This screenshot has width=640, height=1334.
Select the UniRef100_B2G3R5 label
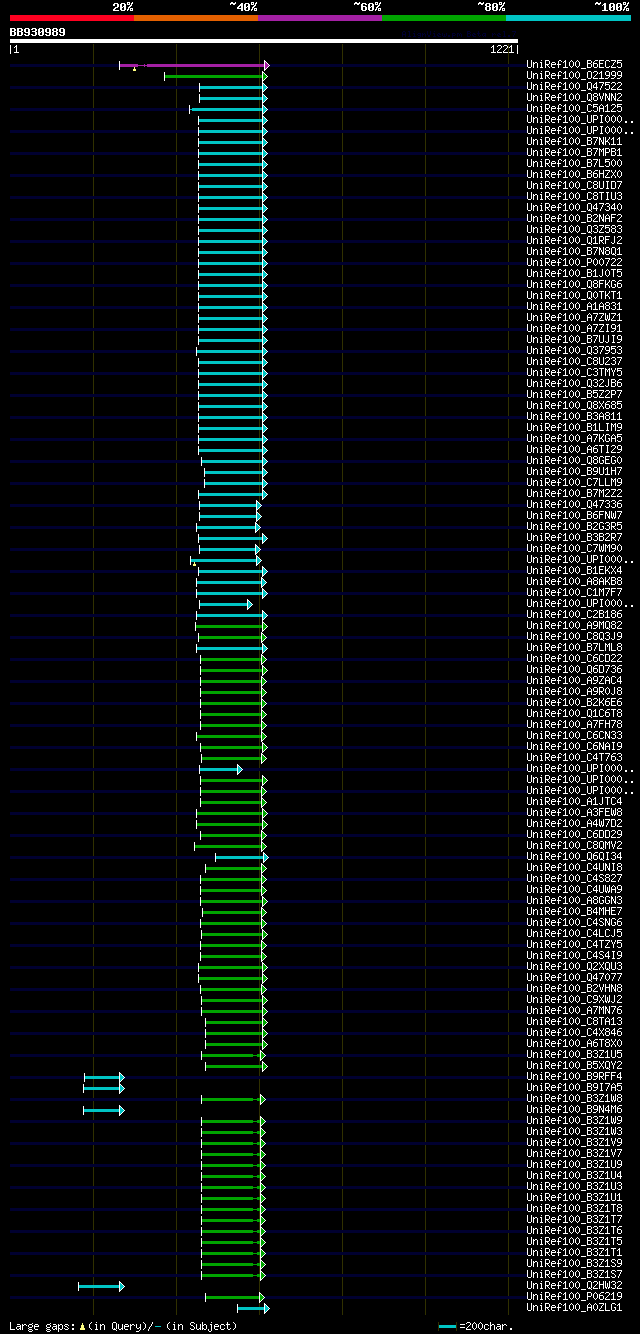pos(576,526)
